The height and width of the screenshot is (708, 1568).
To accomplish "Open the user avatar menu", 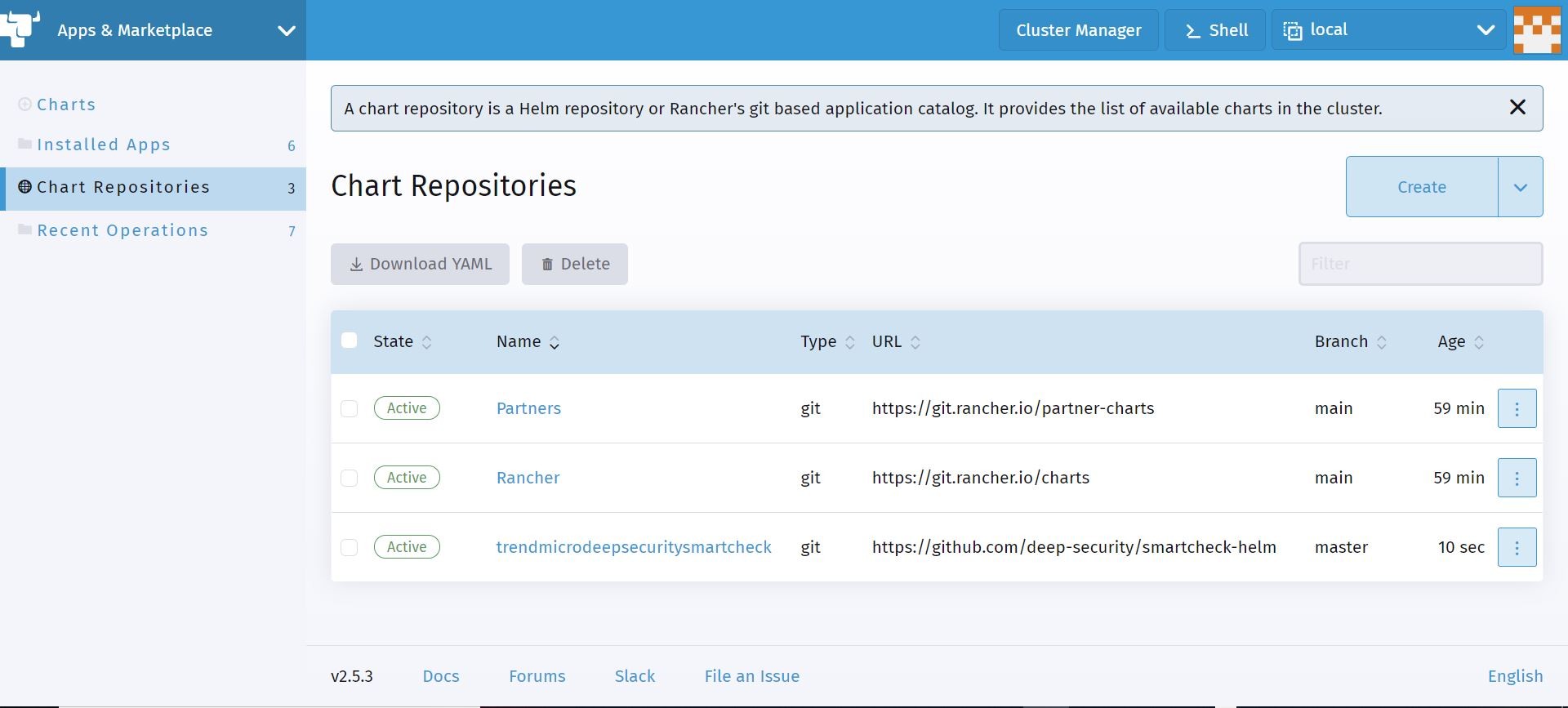I will (x=1537, y=30).
